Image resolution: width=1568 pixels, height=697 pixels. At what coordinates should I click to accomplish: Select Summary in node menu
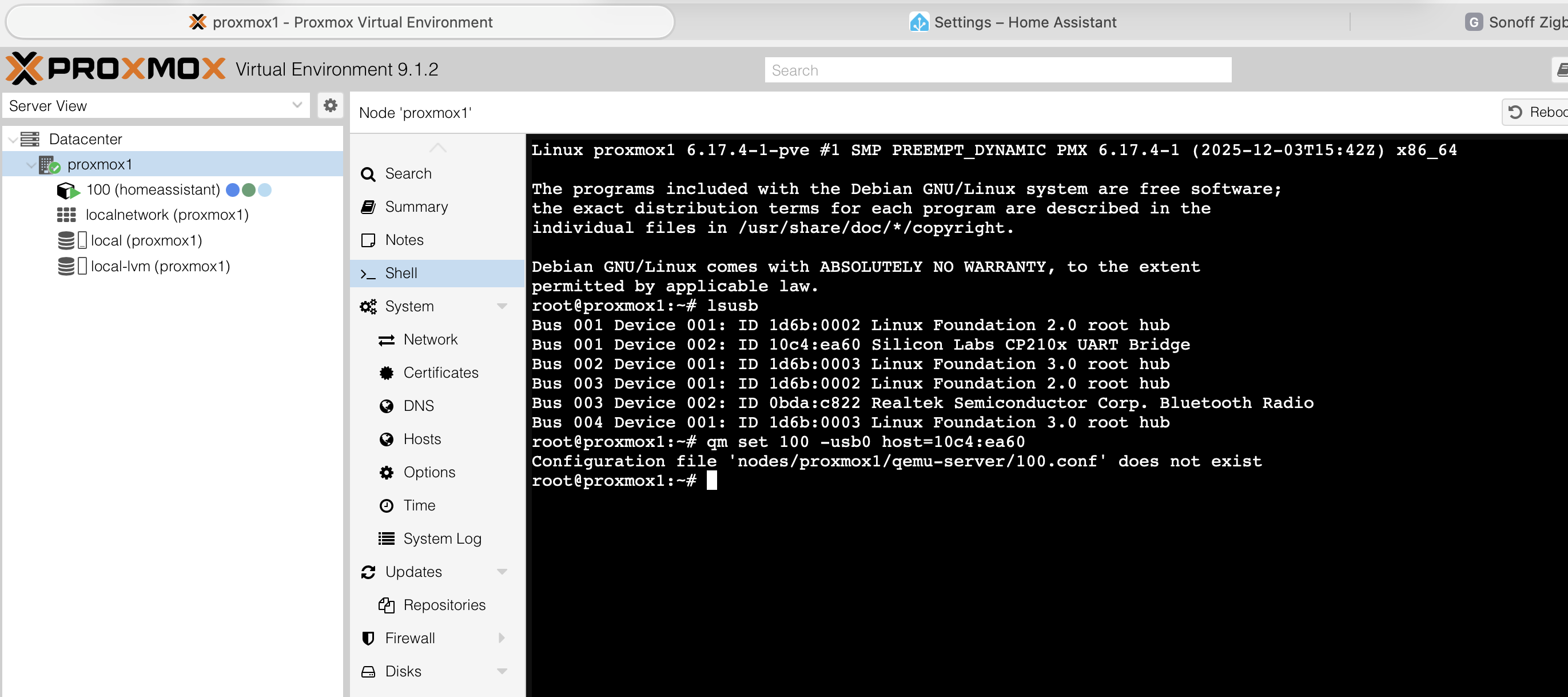416,207
